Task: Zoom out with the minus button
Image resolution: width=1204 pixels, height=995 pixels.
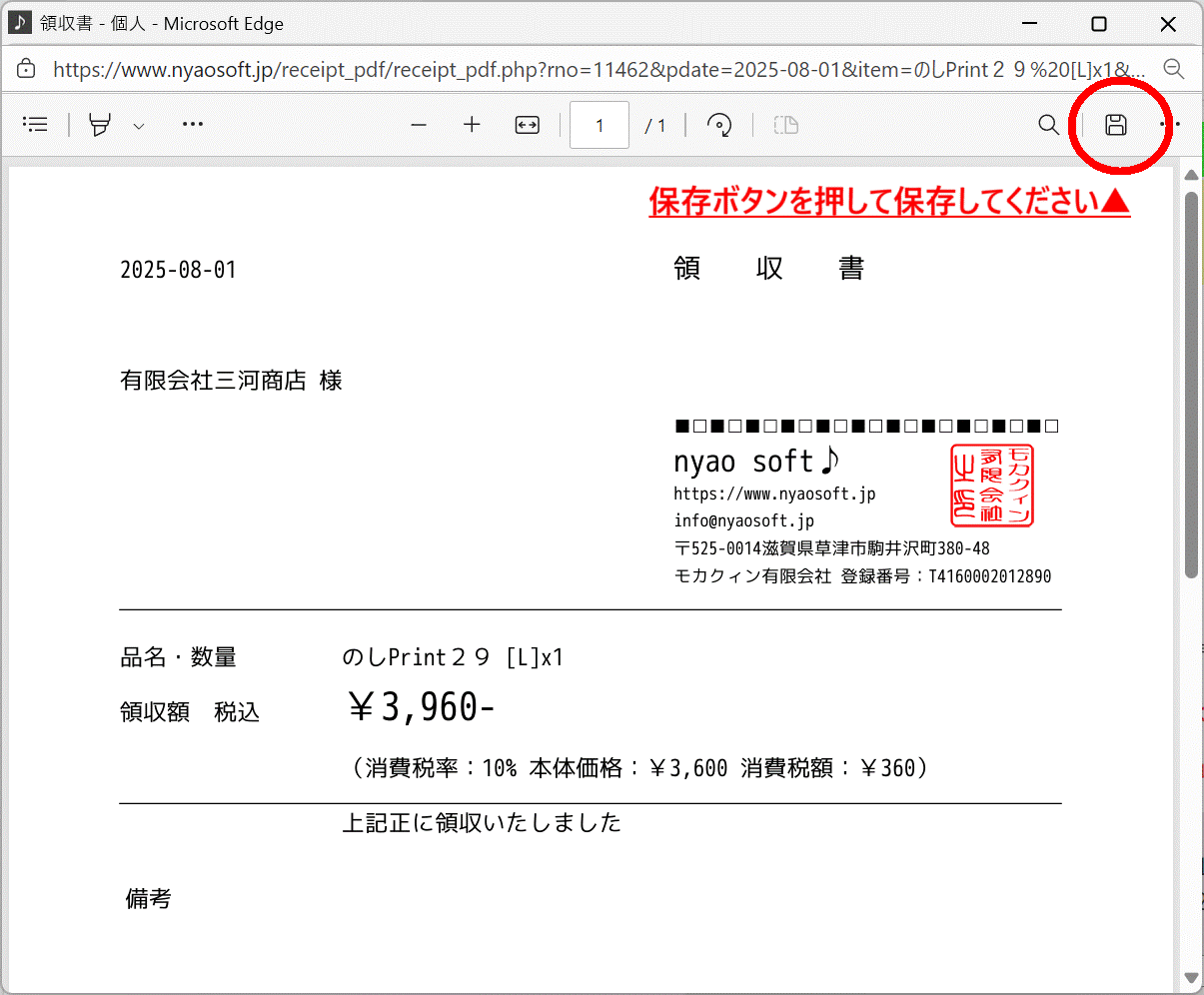Action: (x=419, y=125)
